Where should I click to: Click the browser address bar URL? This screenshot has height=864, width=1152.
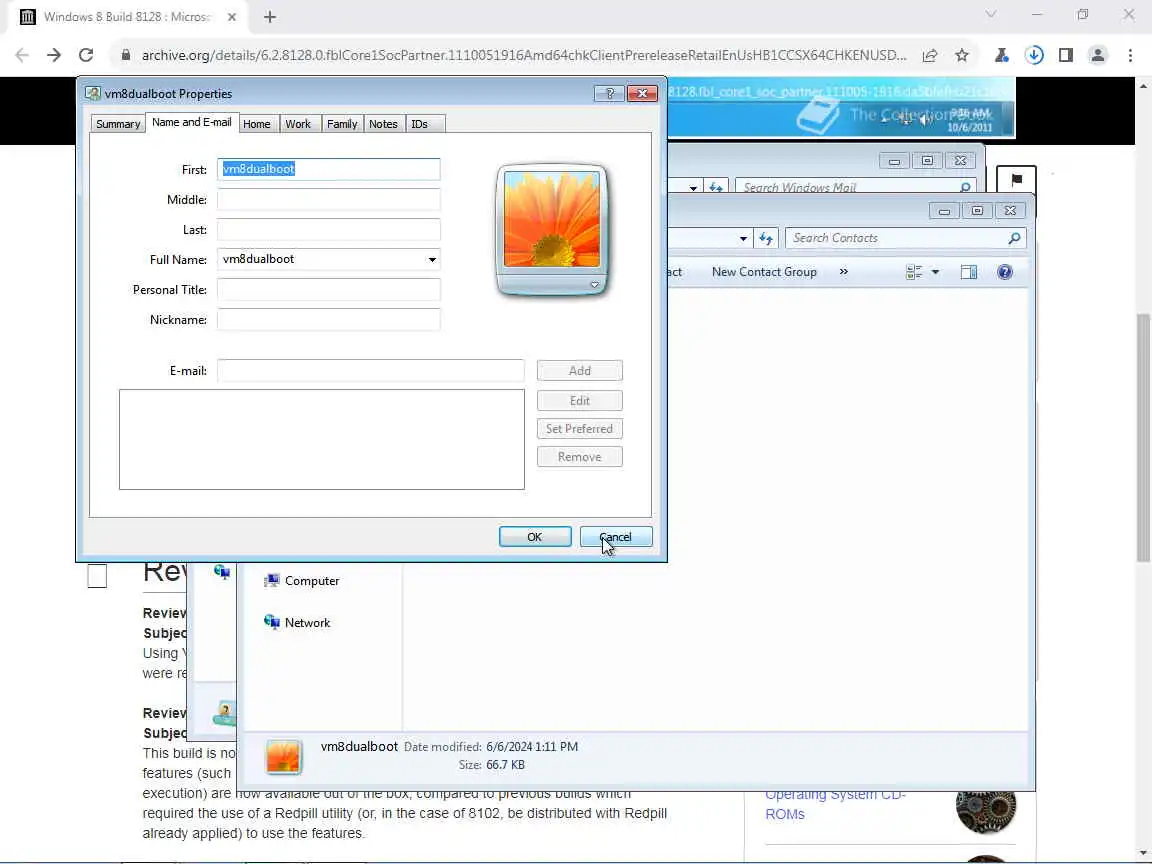(x=524, y=55)
